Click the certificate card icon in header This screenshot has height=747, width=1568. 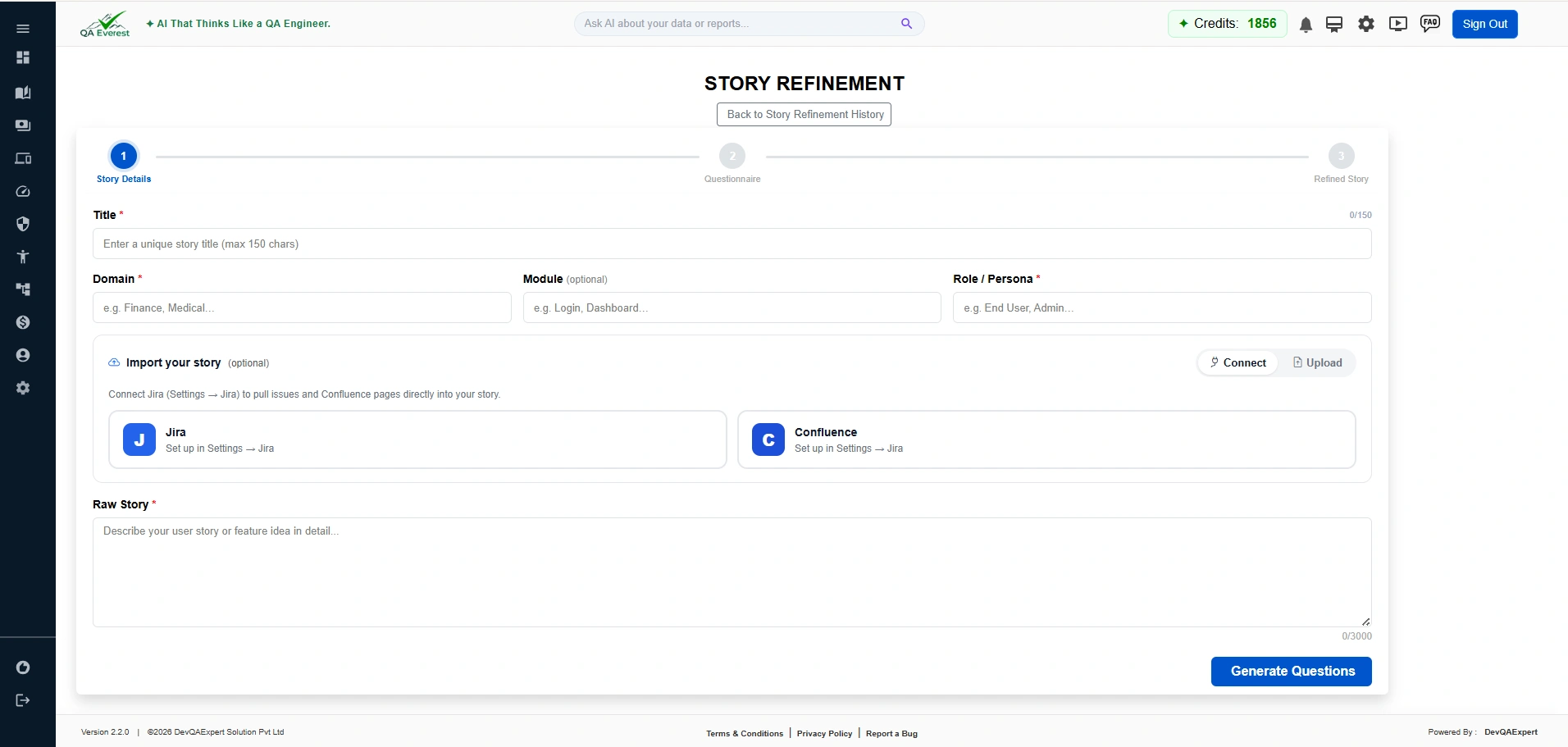(x=1334, y=24)
